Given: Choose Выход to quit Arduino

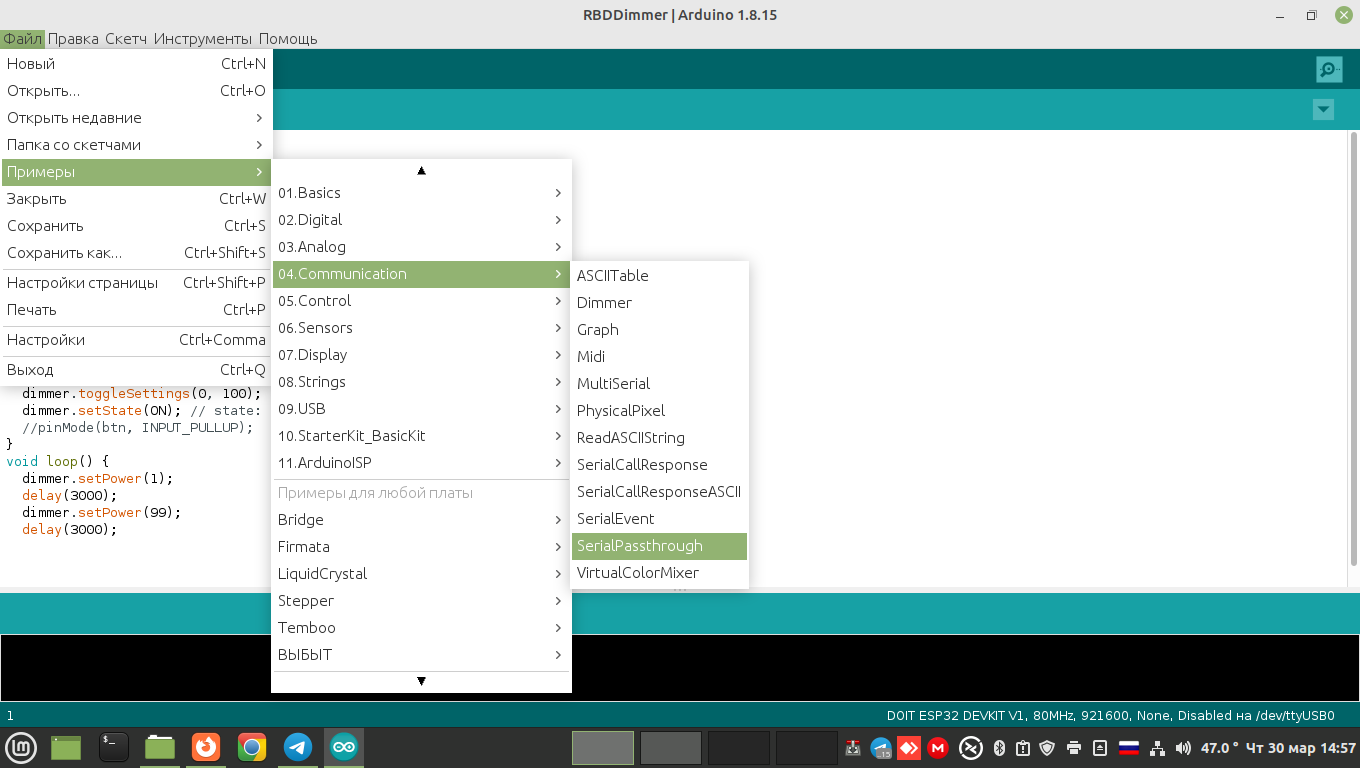Looking at the screenshot, I should point(136,370).
